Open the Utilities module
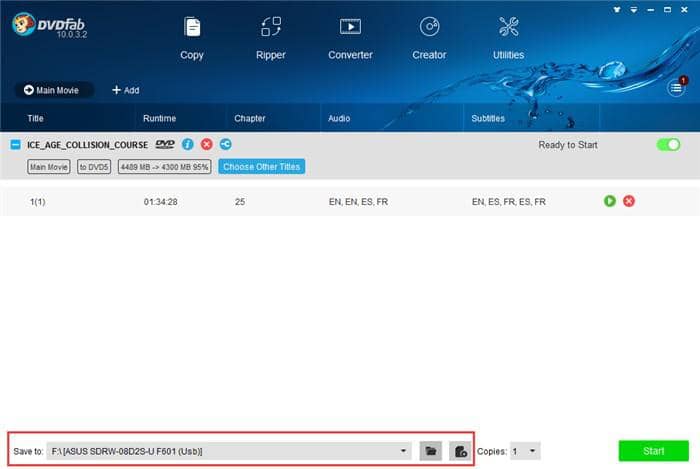Screen dimensions: 700x469 click(x=508, y=39)
